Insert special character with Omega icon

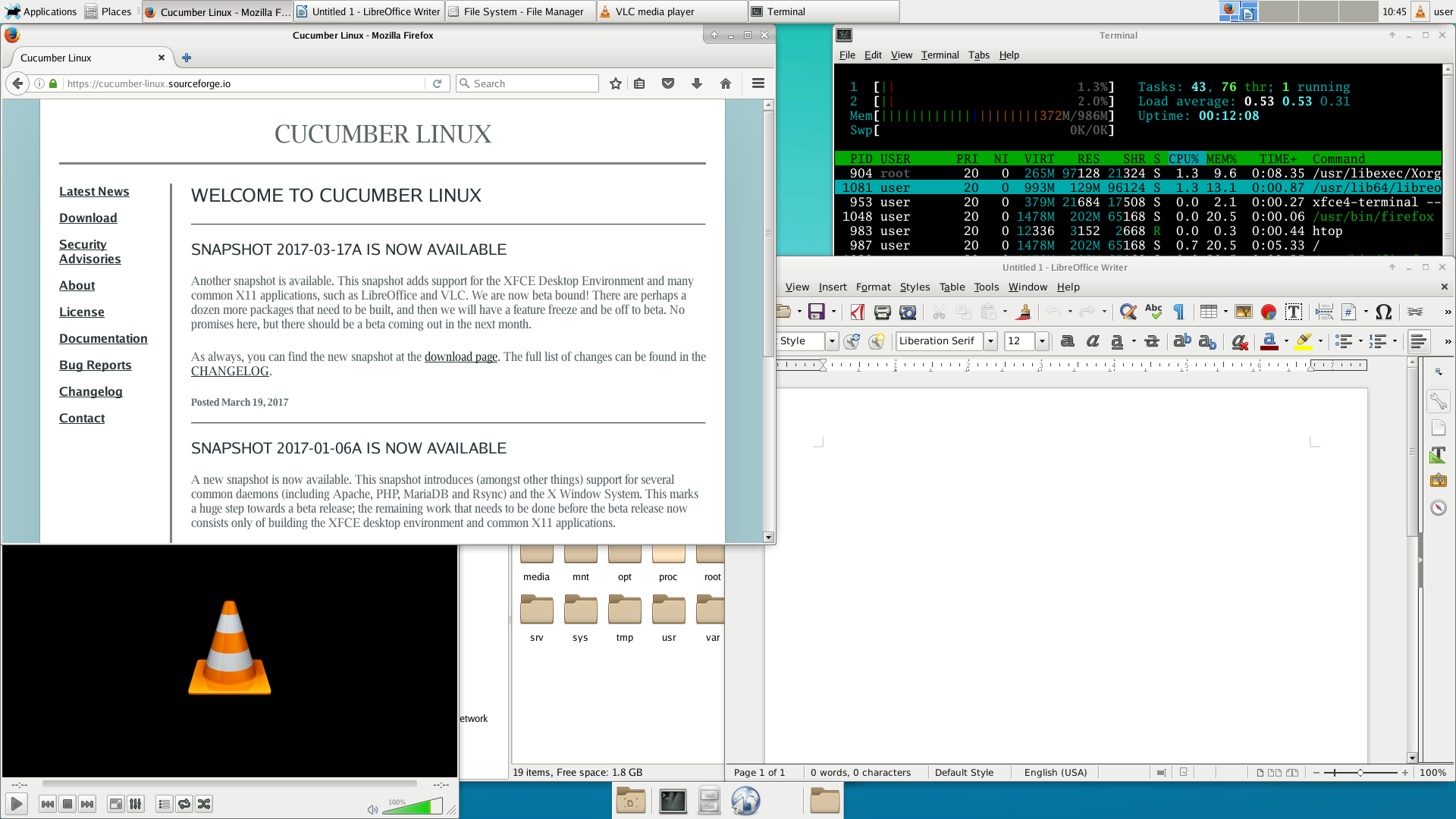tap(1383, 312)
